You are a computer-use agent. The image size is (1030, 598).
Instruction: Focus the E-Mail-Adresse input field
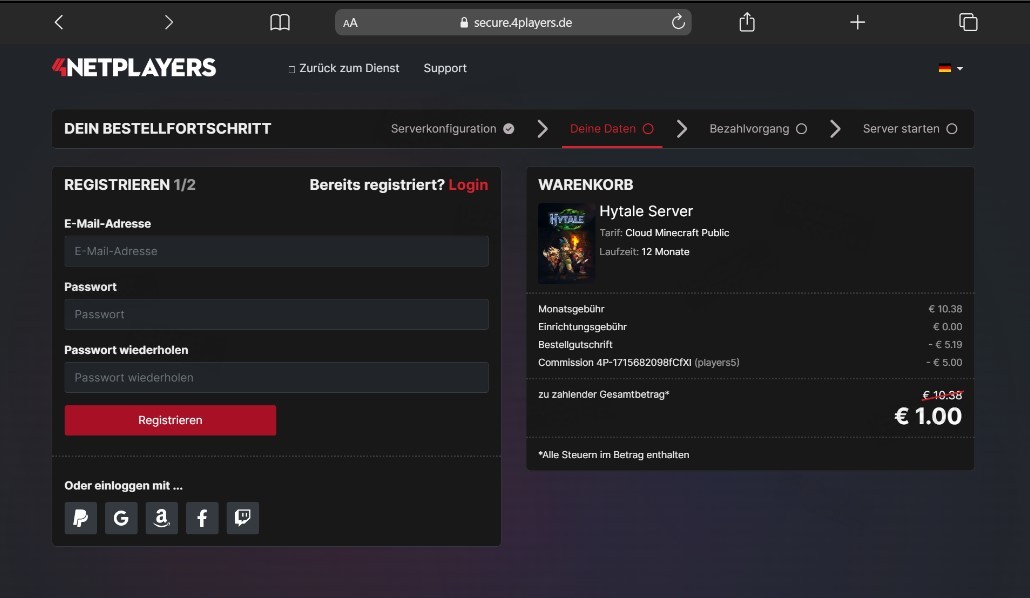tap(276, 251)
